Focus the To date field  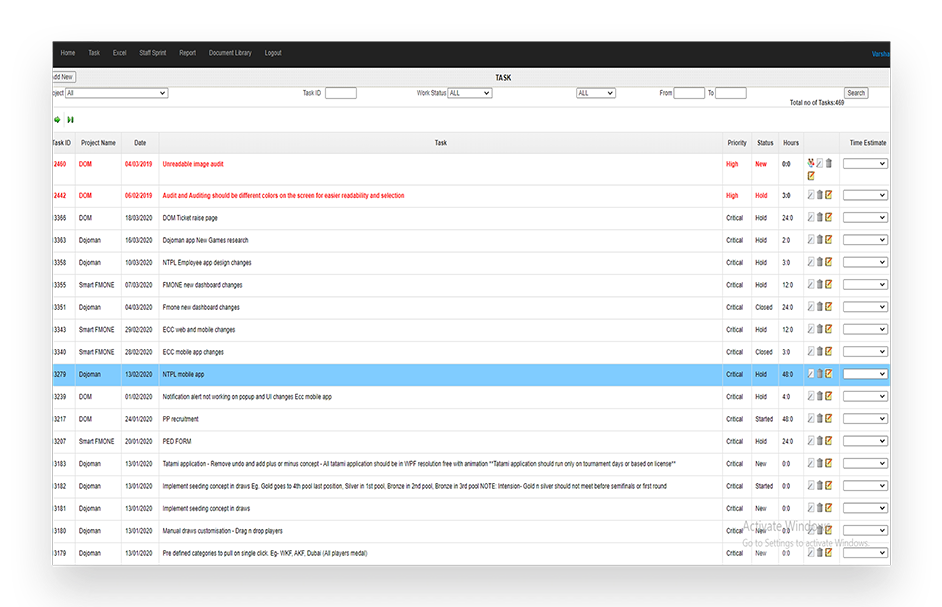pyautogui.click(x=731, y=93)
